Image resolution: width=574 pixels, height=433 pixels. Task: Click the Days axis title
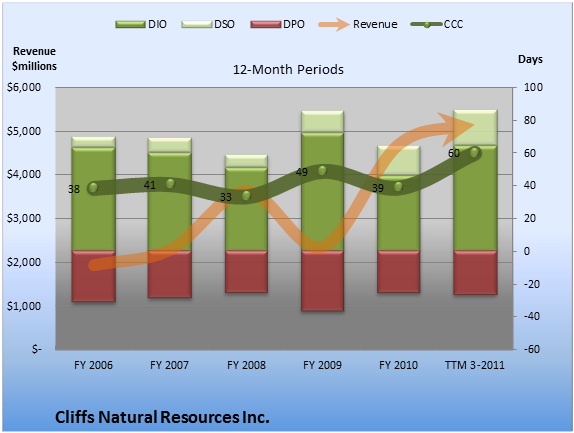click(530, 59)
